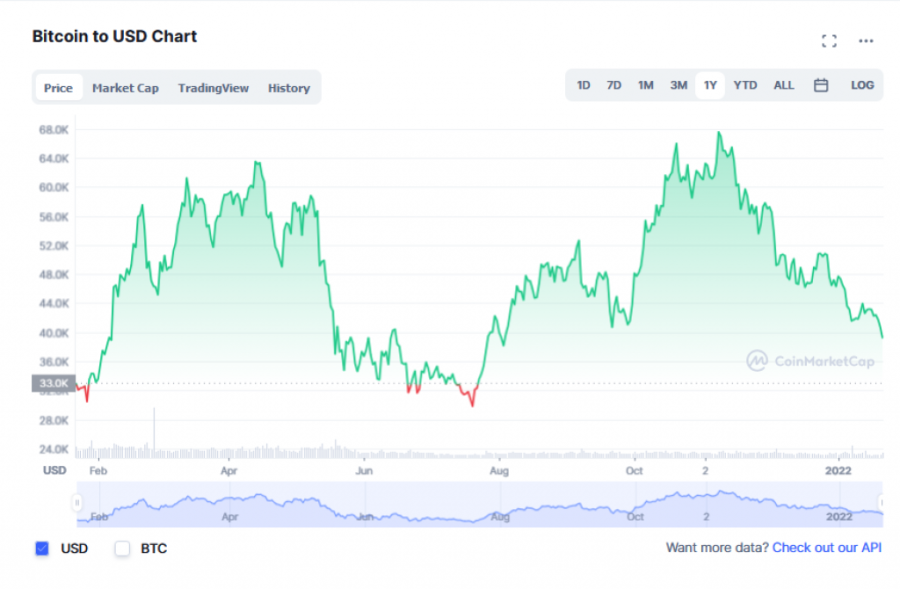Follow the 'Check out our API' link
Image resolution: width=900 pixels, height=589 pixels.
(826, 548)
